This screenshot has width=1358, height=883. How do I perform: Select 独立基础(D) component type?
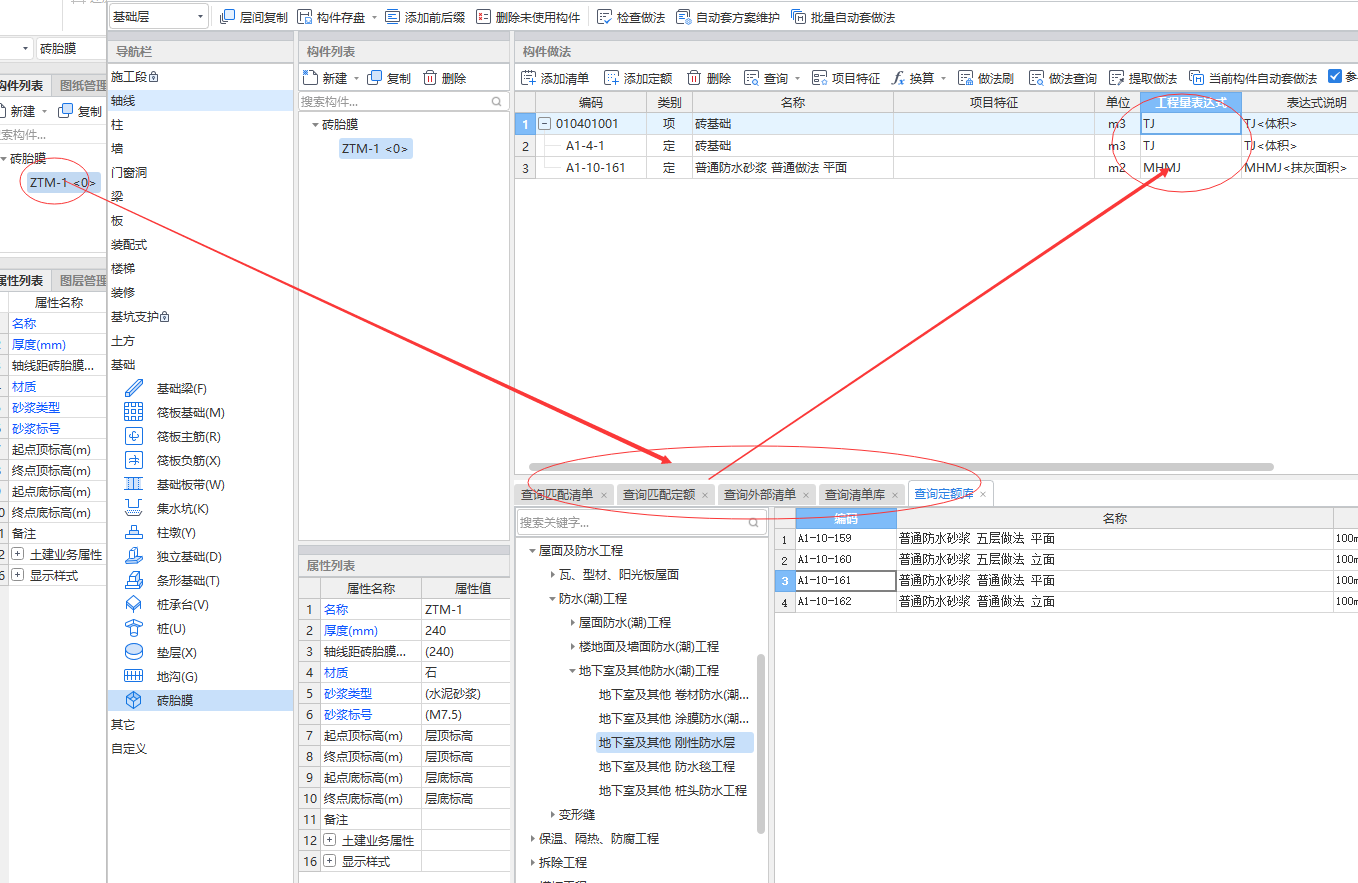coord(188,556)
